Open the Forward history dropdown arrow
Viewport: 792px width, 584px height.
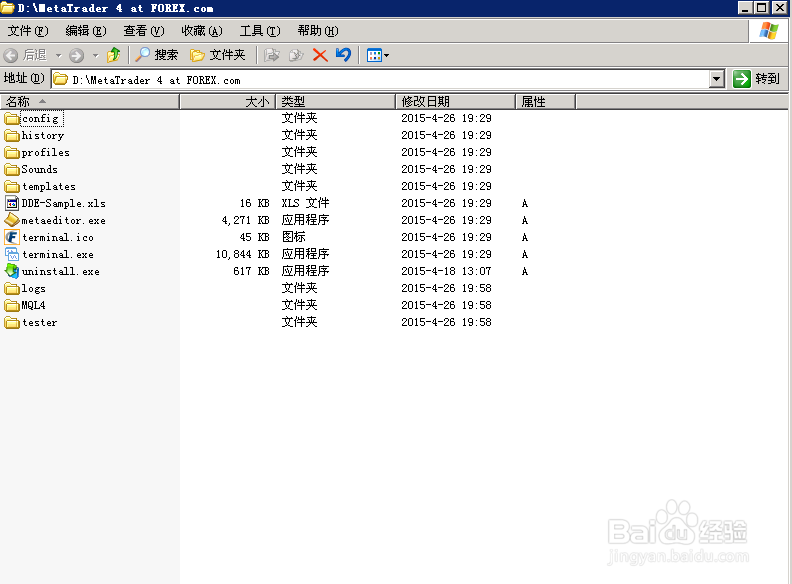pos(95,55)
